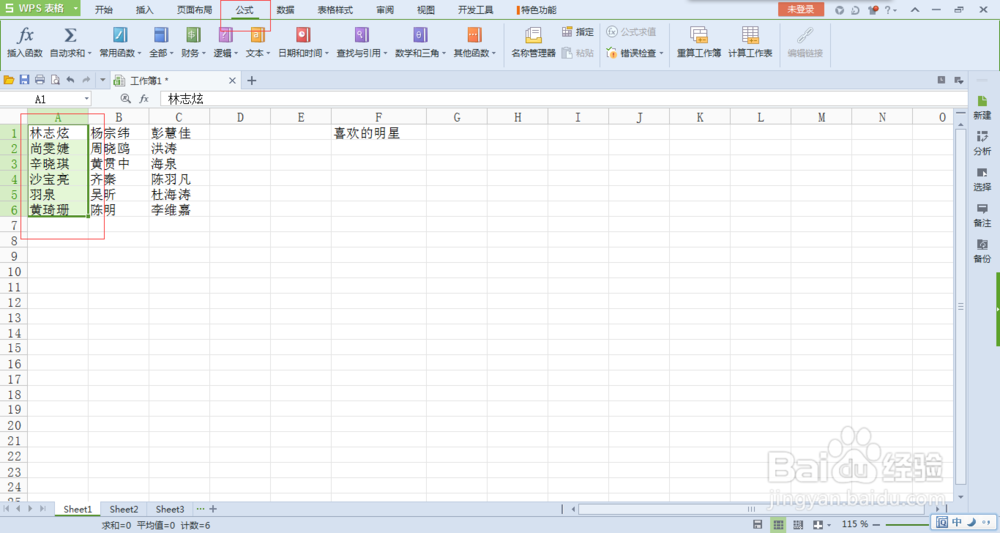The width and height of the screenshot is (1000, 533).
Task: Open the Name Manager (名称管理器)
Action: pos(533,42)
